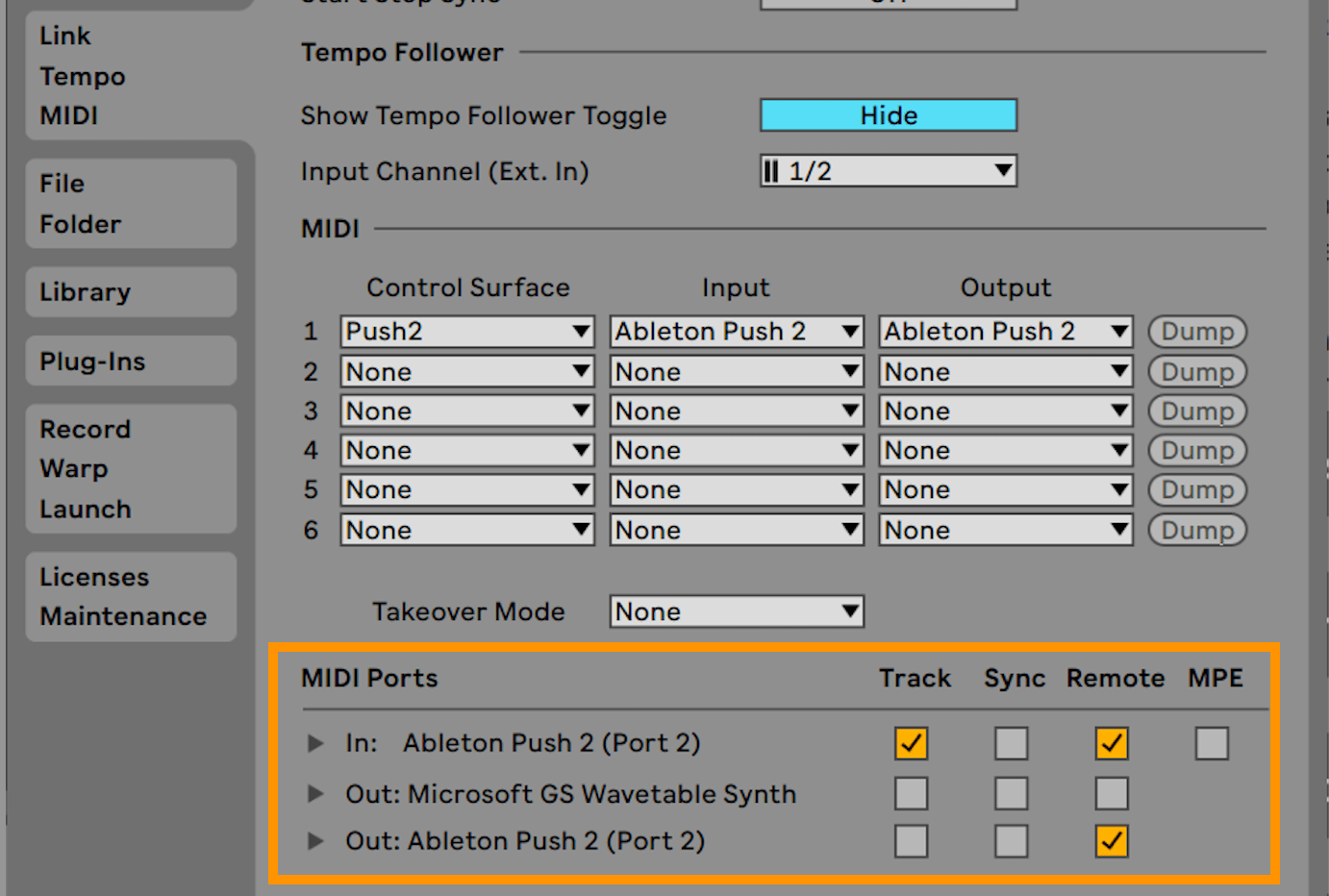Open the Control Surface 1 dropdown showing Push2
The width and height of the screenshot is (1329, 896).
click(466, 331)
